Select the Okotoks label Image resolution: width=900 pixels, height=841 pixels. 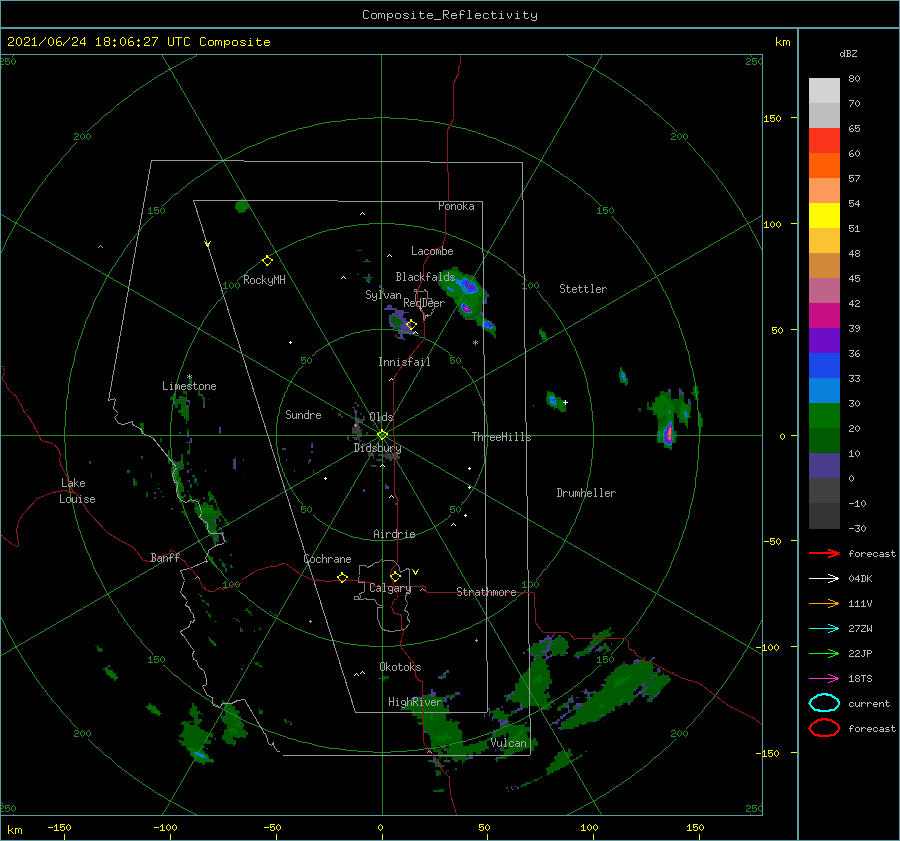[401, 667]
